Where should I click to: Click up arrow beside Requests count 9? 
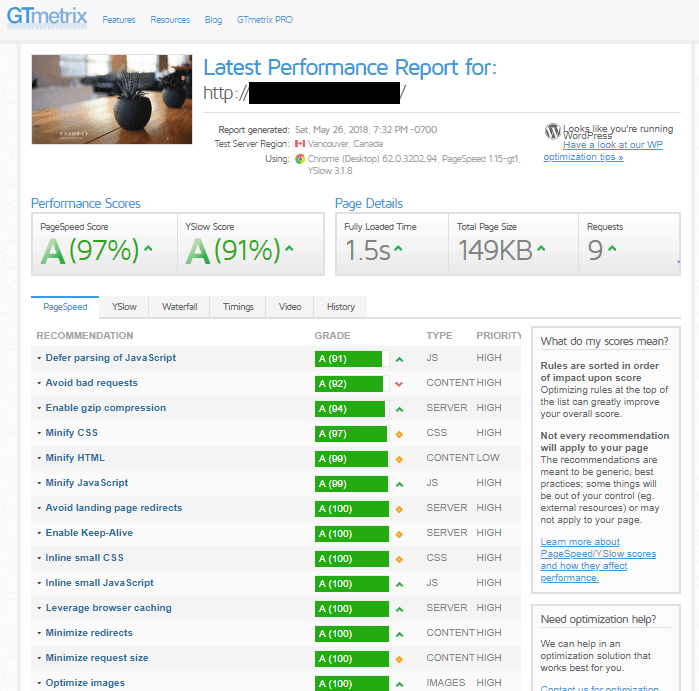click(612, 249)
